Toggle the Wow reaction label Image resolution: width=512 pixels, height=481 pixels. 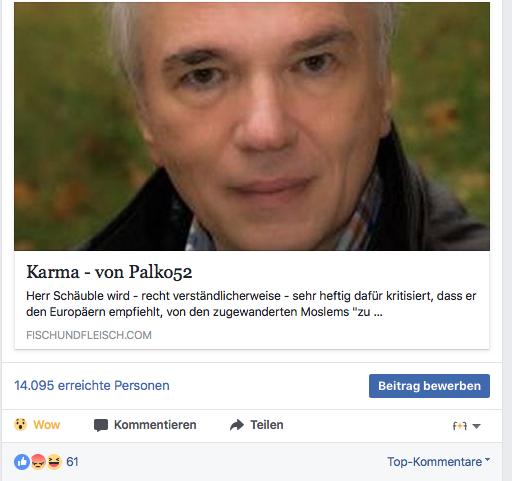click(x=47, y=425)
